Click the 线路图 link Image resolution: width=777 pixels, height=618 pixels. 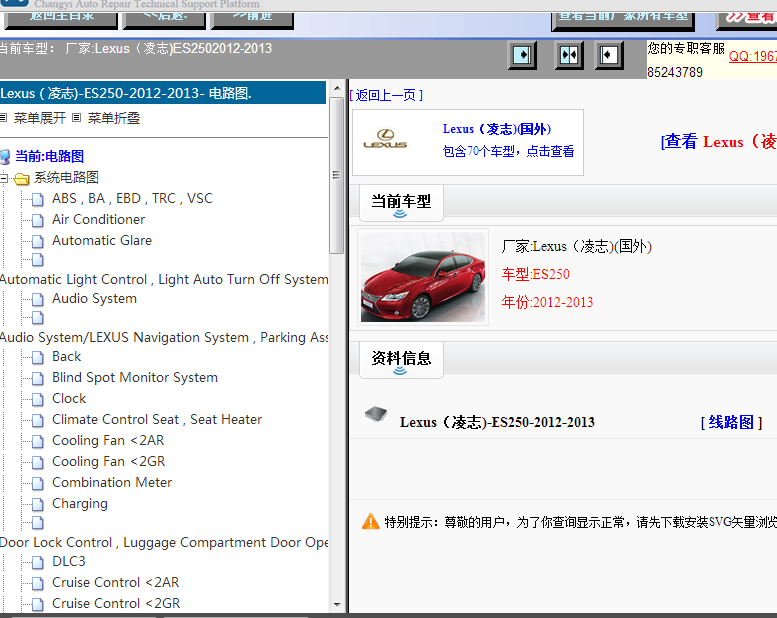(x=731, y=423)
